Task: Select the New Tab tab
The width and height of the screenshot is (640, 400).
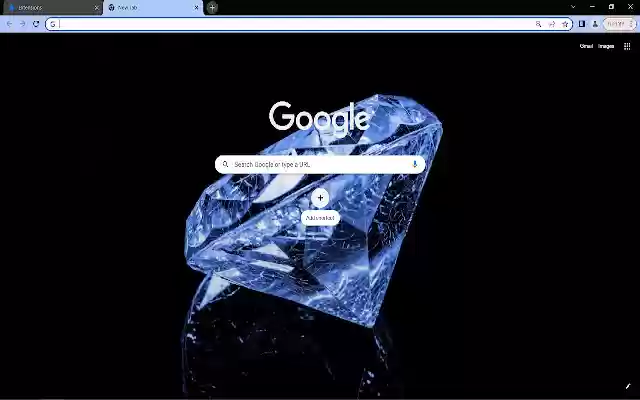Action: coord(153,7)
